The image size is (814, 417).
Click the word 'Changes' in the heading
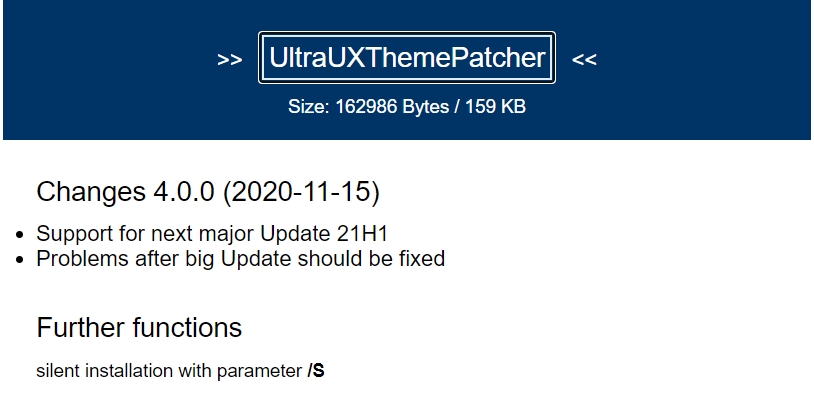click(x=91, y=191)
